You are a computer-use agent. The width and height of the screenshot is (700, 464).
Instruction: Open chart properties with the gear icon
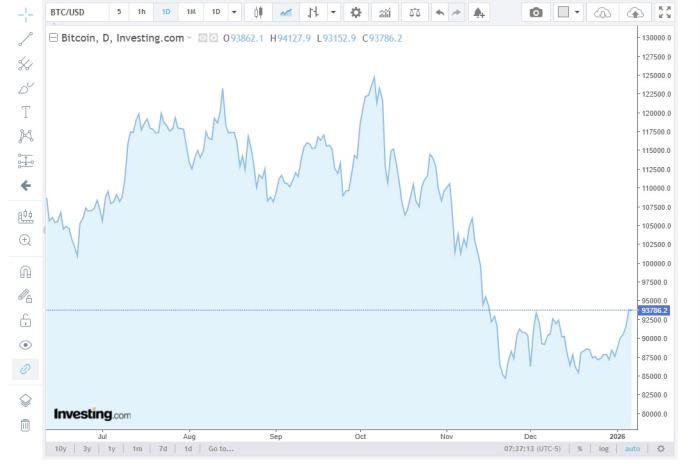[356, 12]
